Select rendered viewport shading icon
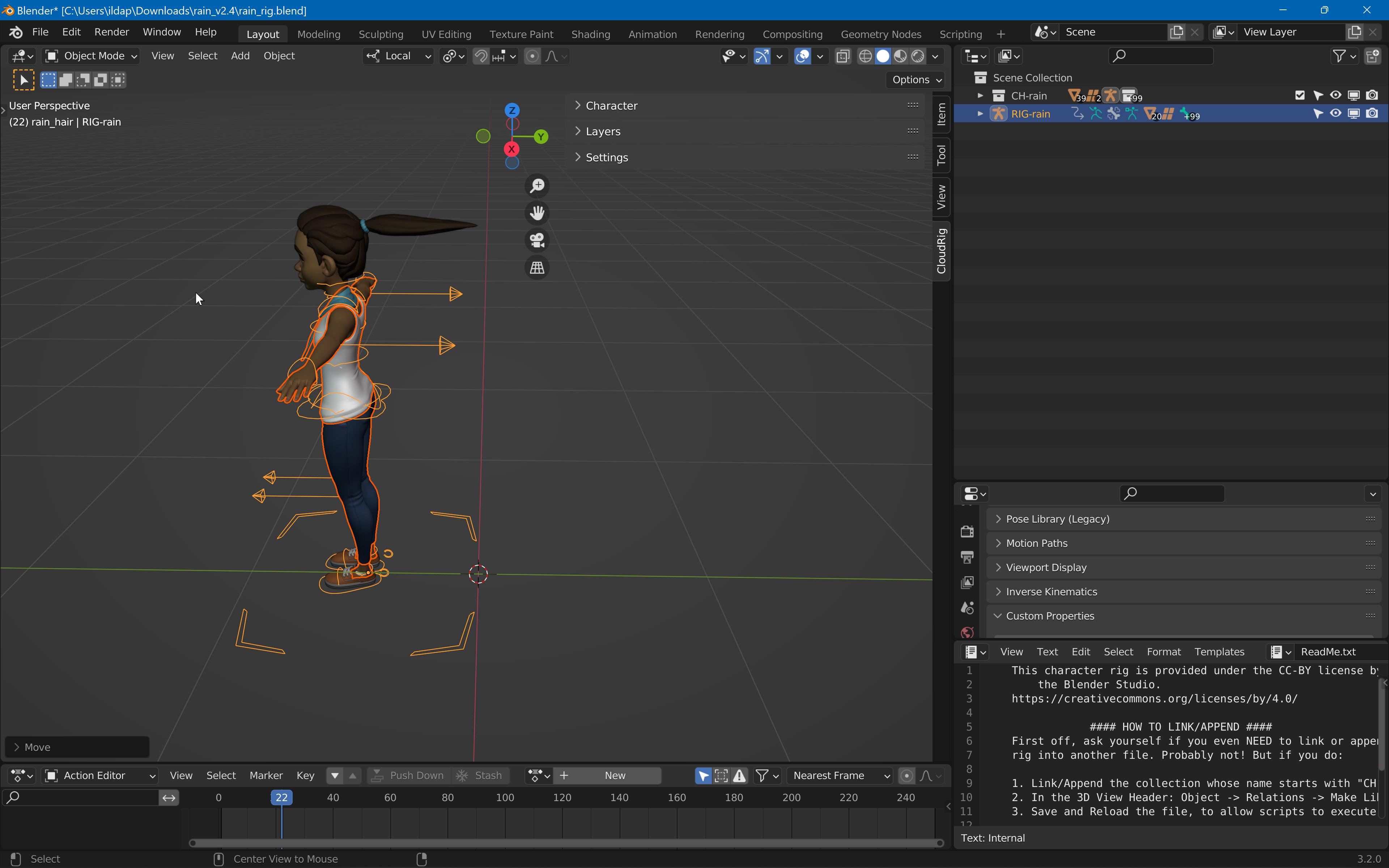The height and width of the screenshot is (868, 1389). 918,56
